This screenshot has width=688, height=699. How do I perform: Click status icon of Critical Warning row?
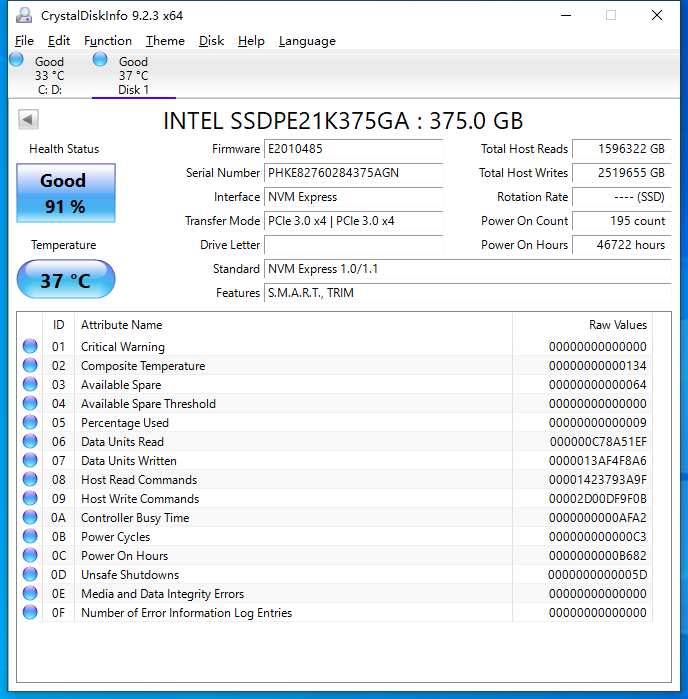pos(30,346)
